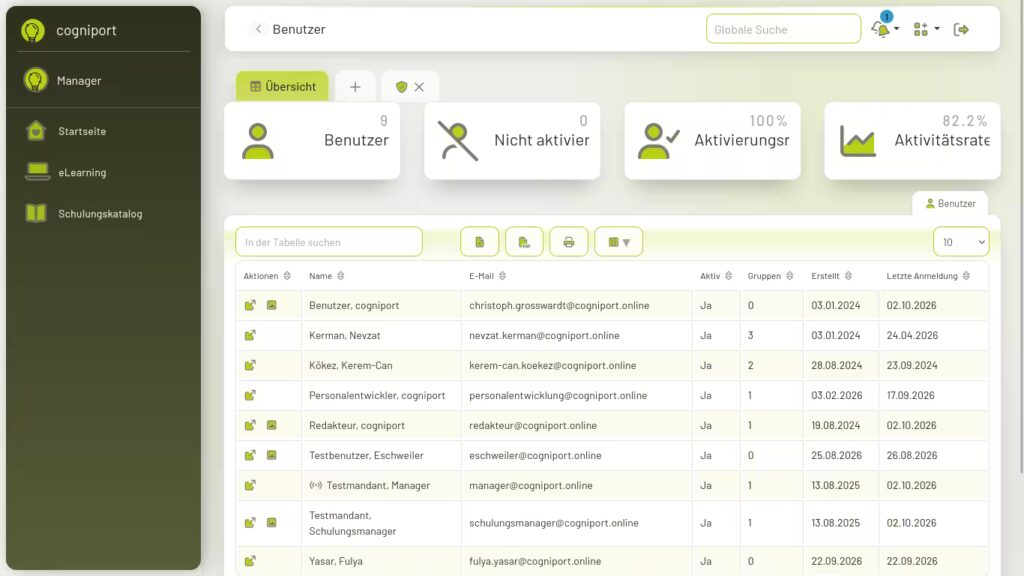Click the logout icon
This screenshot has width=1024, height=576.
click(x=961, y=29)
